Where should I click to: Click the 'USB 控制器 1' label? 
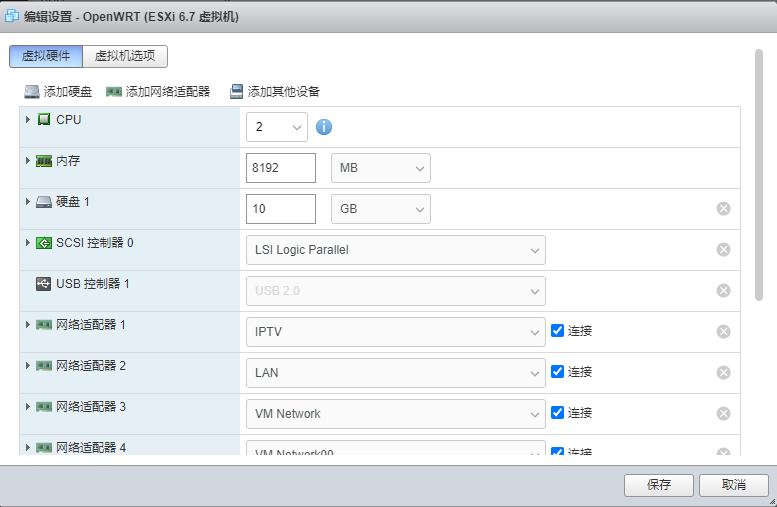pos(93,284)
